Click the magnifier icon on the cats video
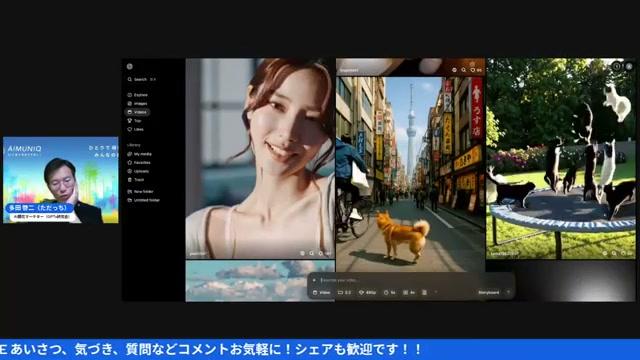The height and width of the screenshot is (360, 640). pyautogui.click(x=614, y=253)
